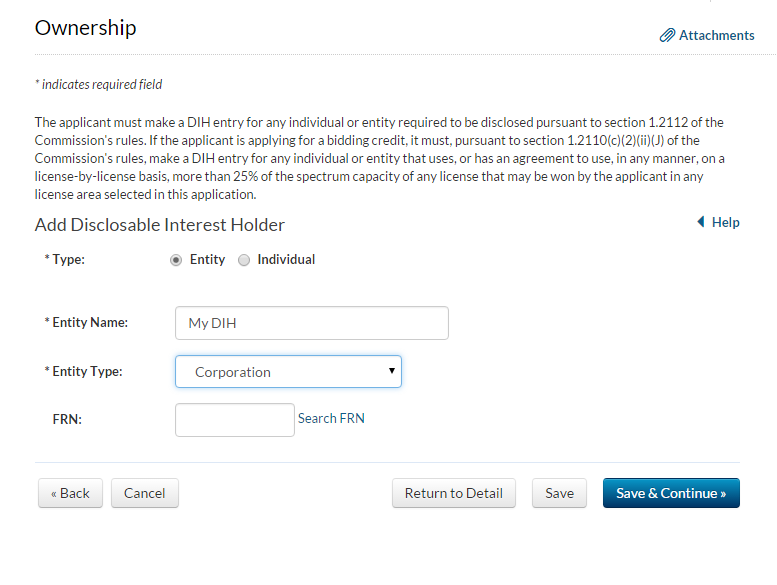The width and height of the screenshot is (777, 585).
Task: Click the Entity Name text field
Action: (311, 323)
